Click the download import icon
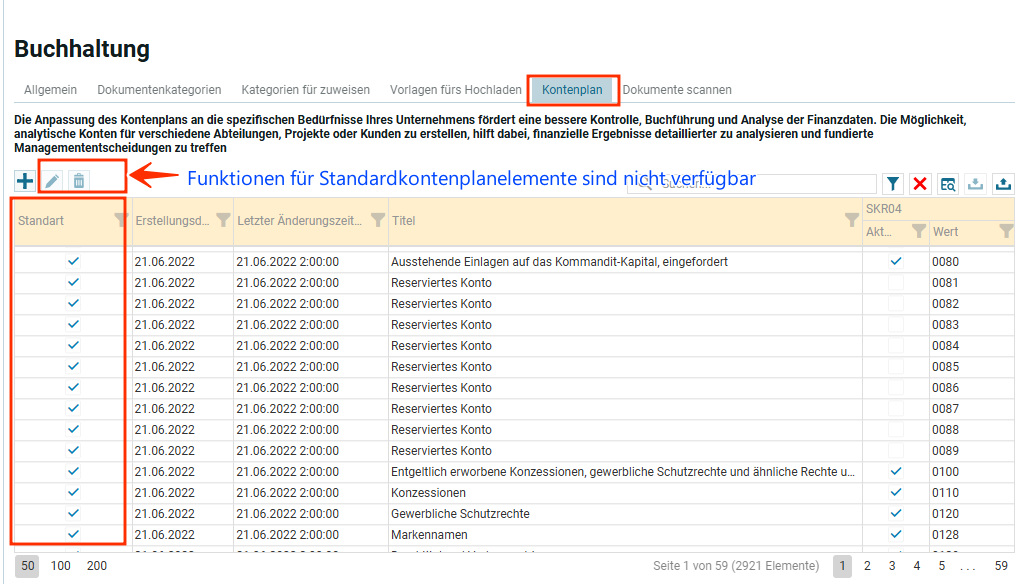Image resolution: width=1024 pixels, height=584 pixels. [975, 184]
